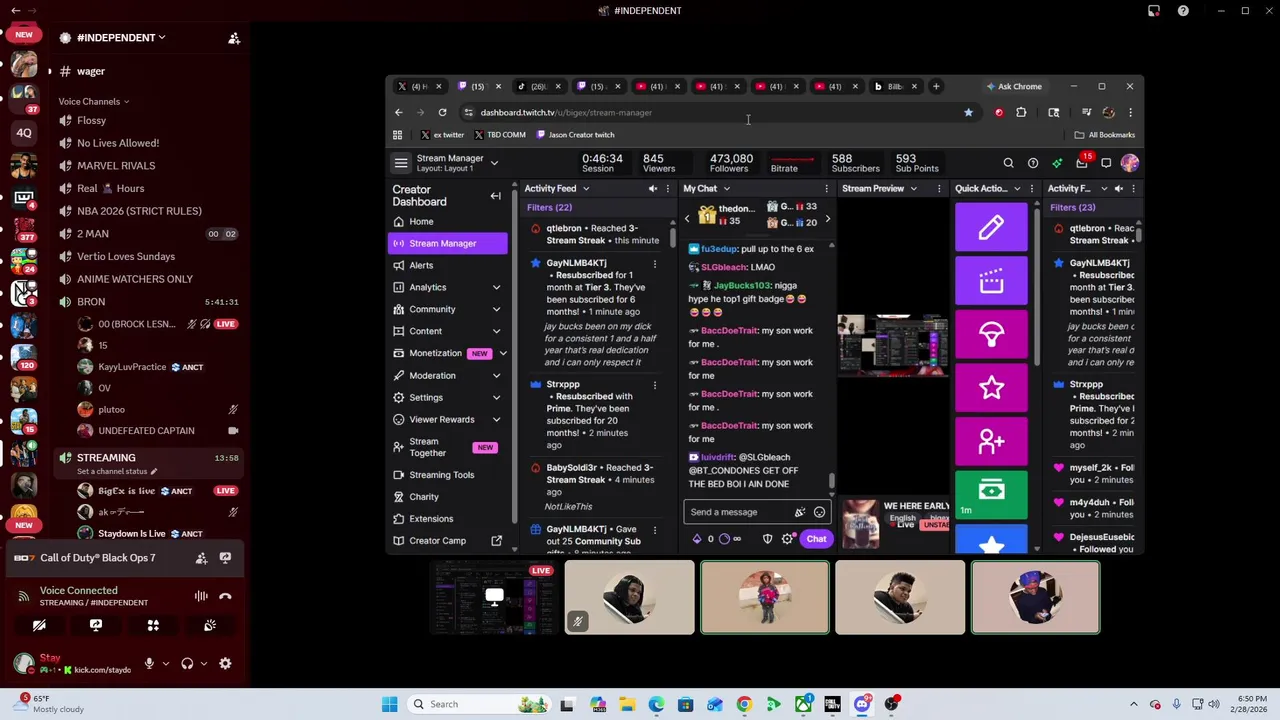Click invite members icon in server header
Image resolution: width=1280 pixels, height=720 pixels.
pos(234,38)
